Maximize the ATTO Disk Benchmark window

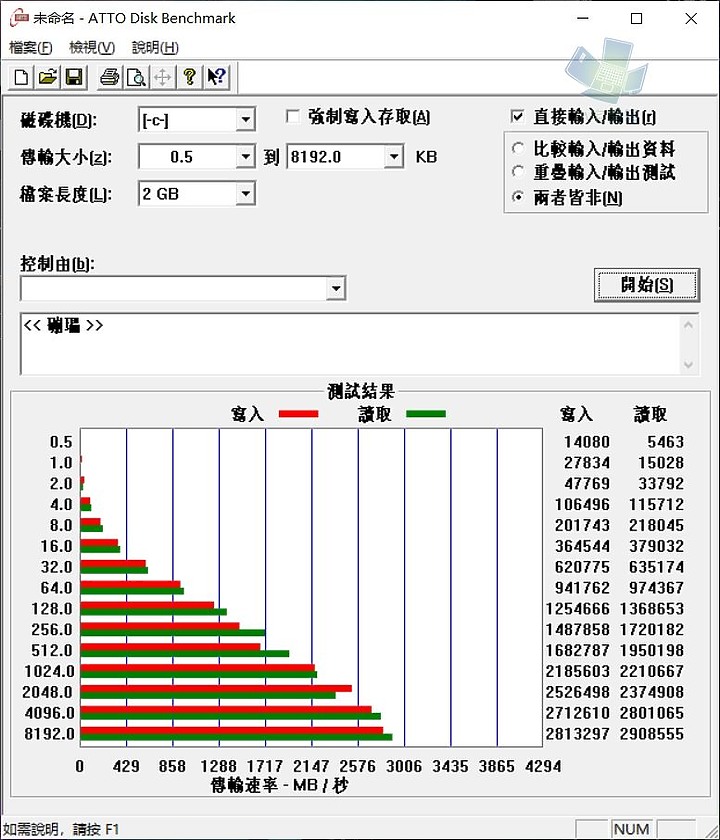point(636,19)
